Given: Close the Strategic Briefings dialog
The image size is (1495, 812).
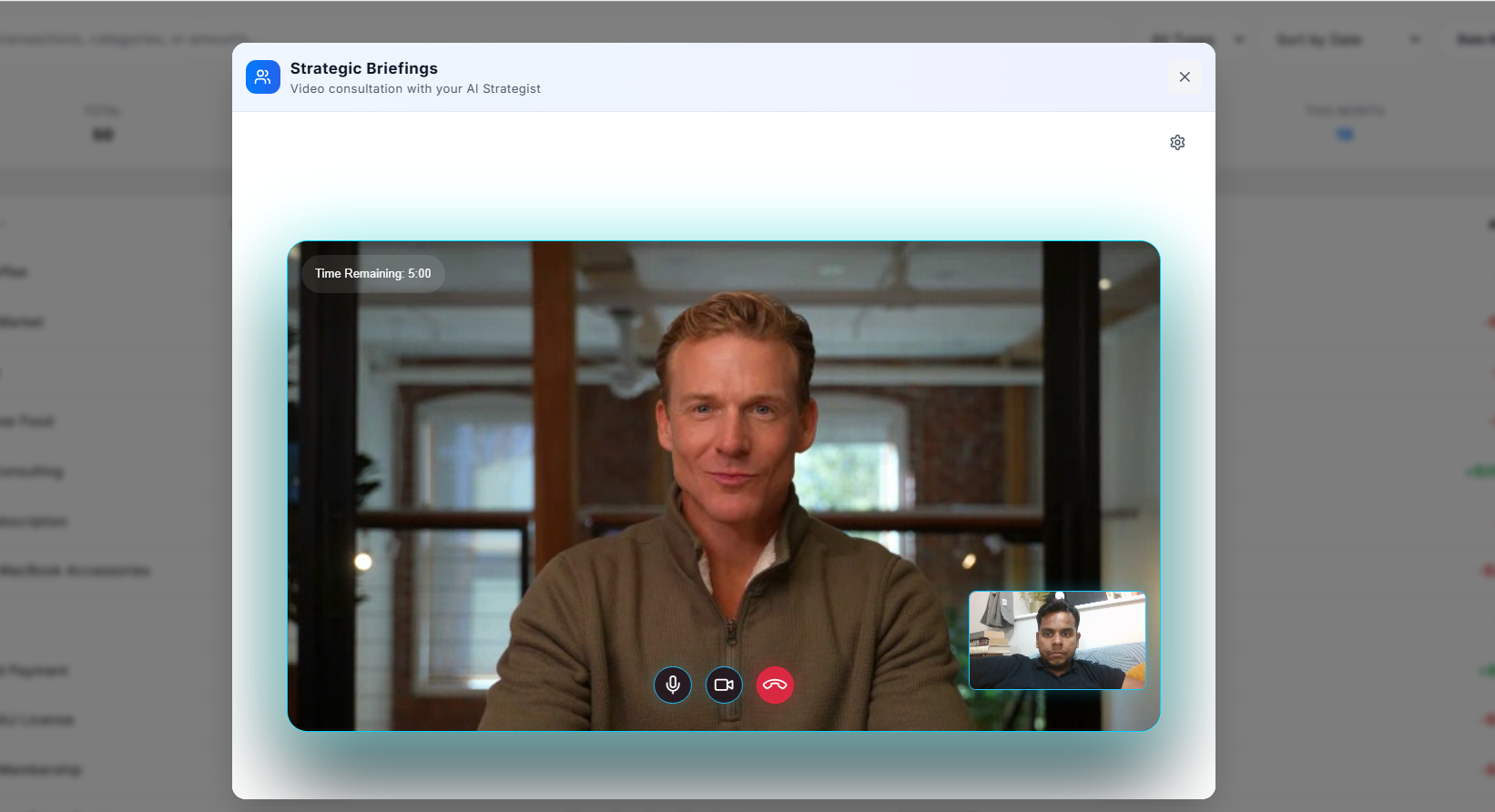Looking at the screenshot, I should coord(1185,76).
